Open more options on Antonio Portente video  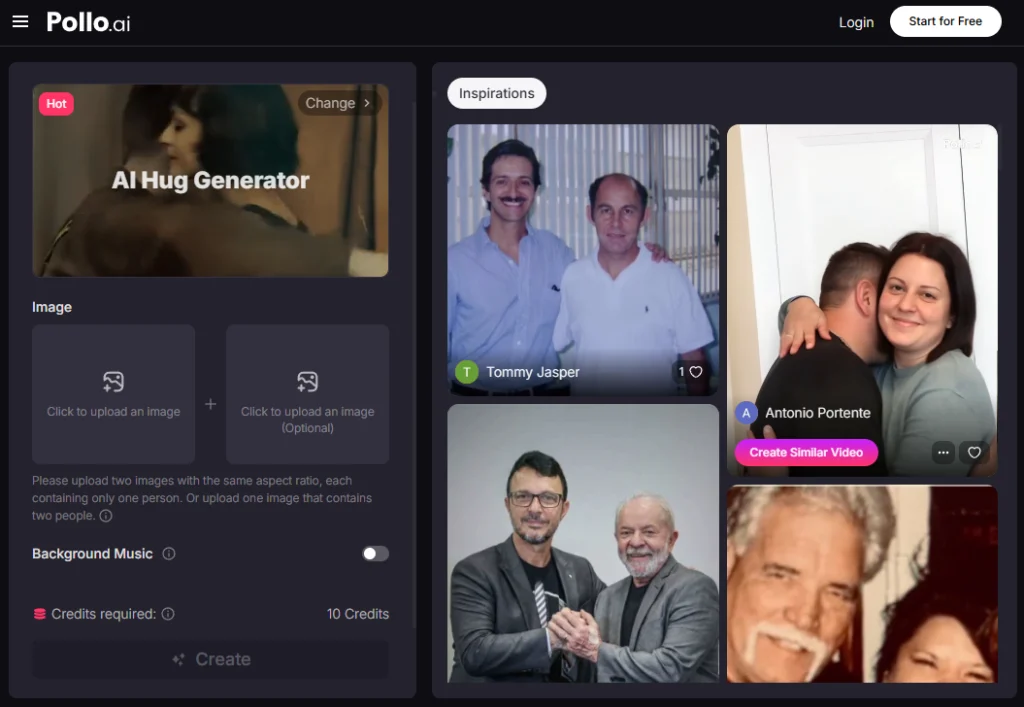942,453
